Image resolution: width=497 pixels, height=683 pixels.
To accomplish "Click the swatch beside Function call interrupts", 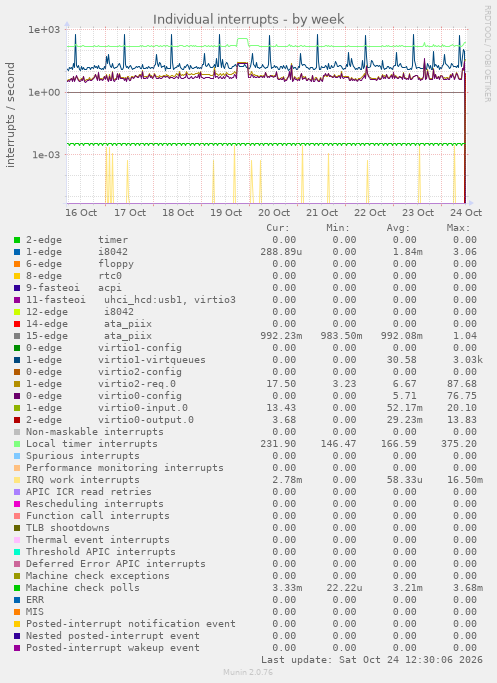I will [17, 516].
